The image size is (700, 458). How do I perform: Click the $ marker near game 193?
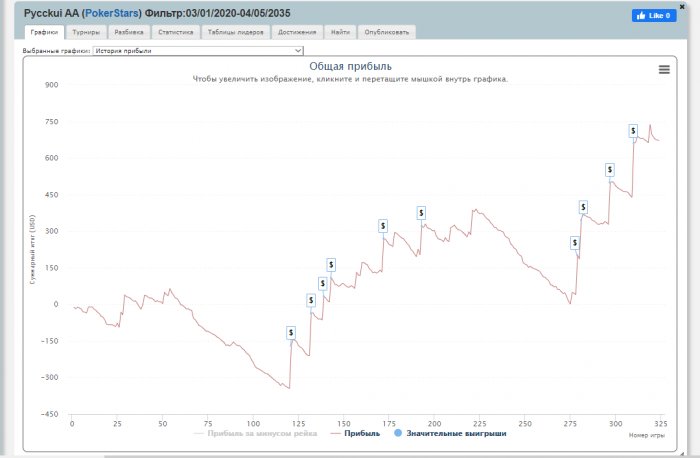point(421,213)
